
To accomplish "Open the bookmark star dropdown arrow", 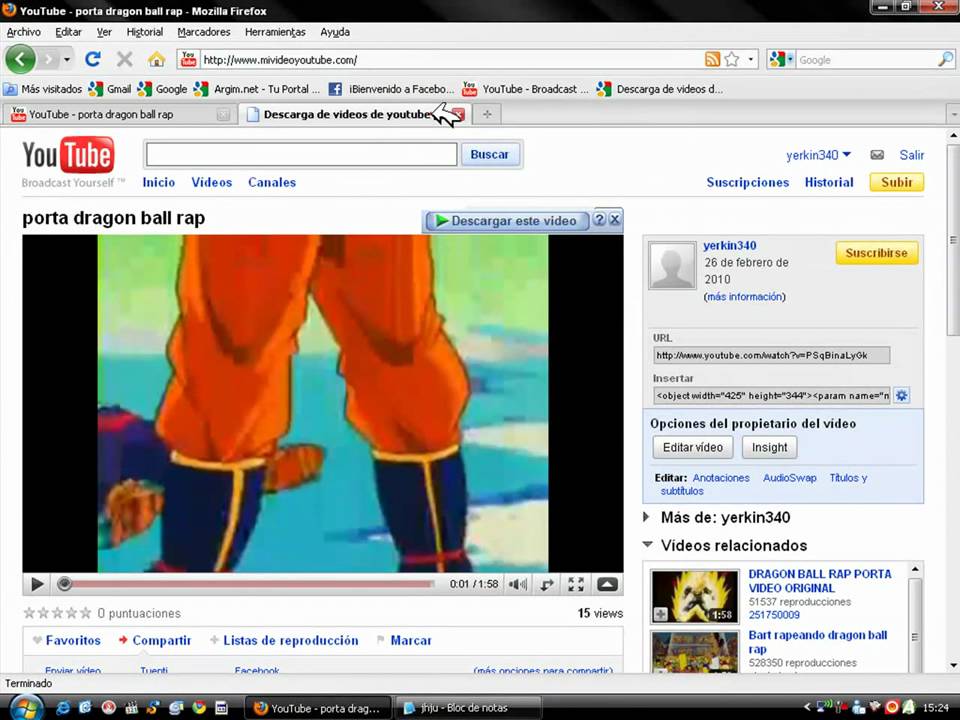I will click(x=751, y=59).
